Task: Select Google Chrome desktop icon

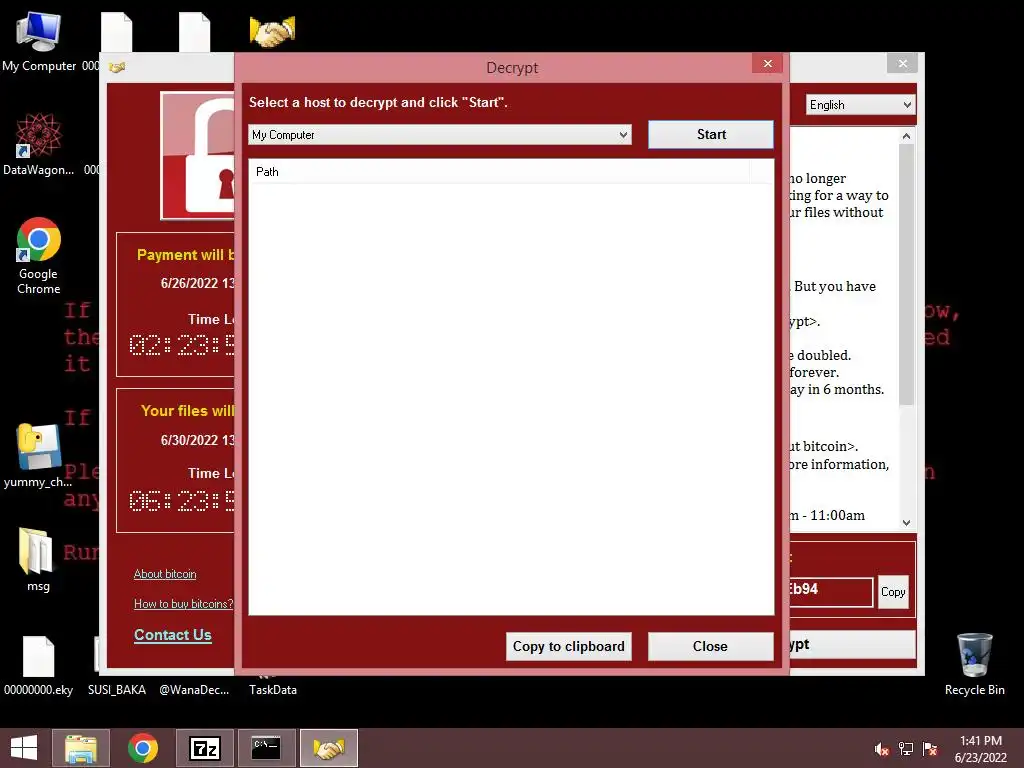Action: tap(39, 256)
